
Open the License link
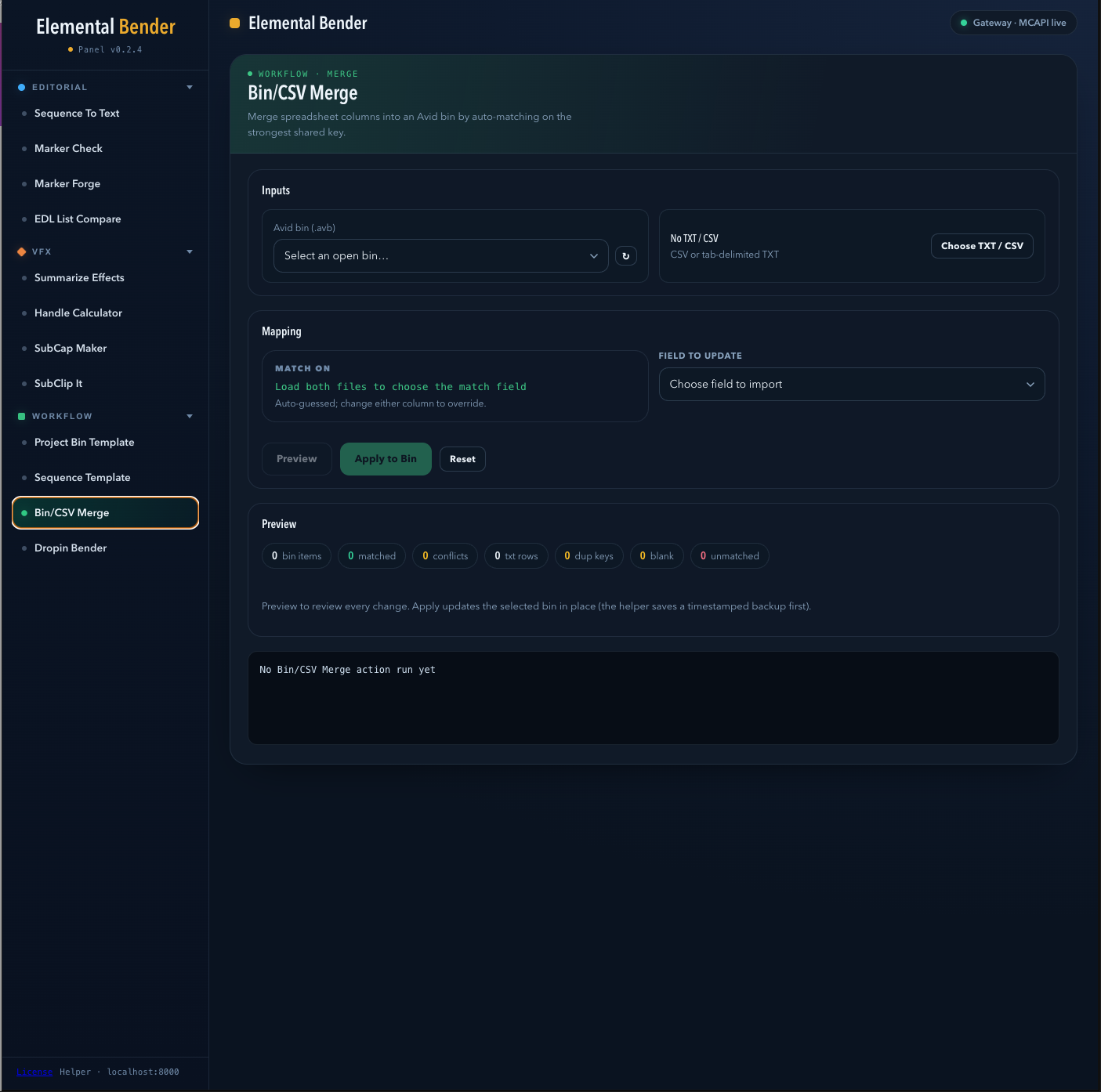pyautogui.click(x=34, y=1072)
